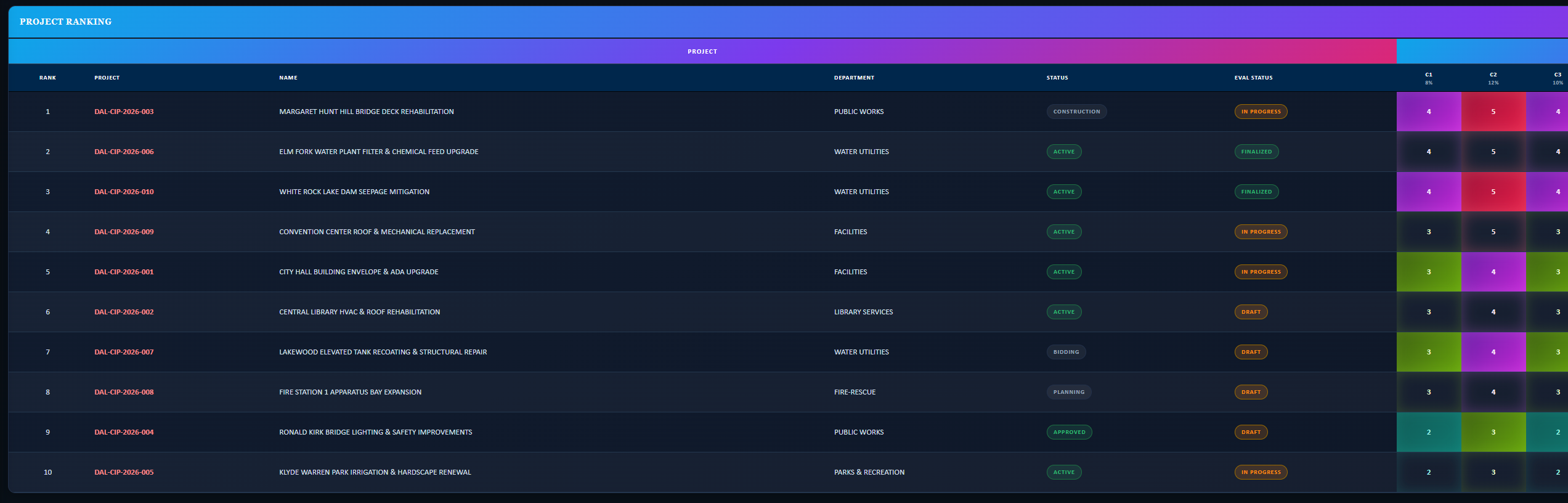Select the Bidding status badge
Viewport: 1568px width, 503px height.
pyautogui.click(x=1066, y=352)
